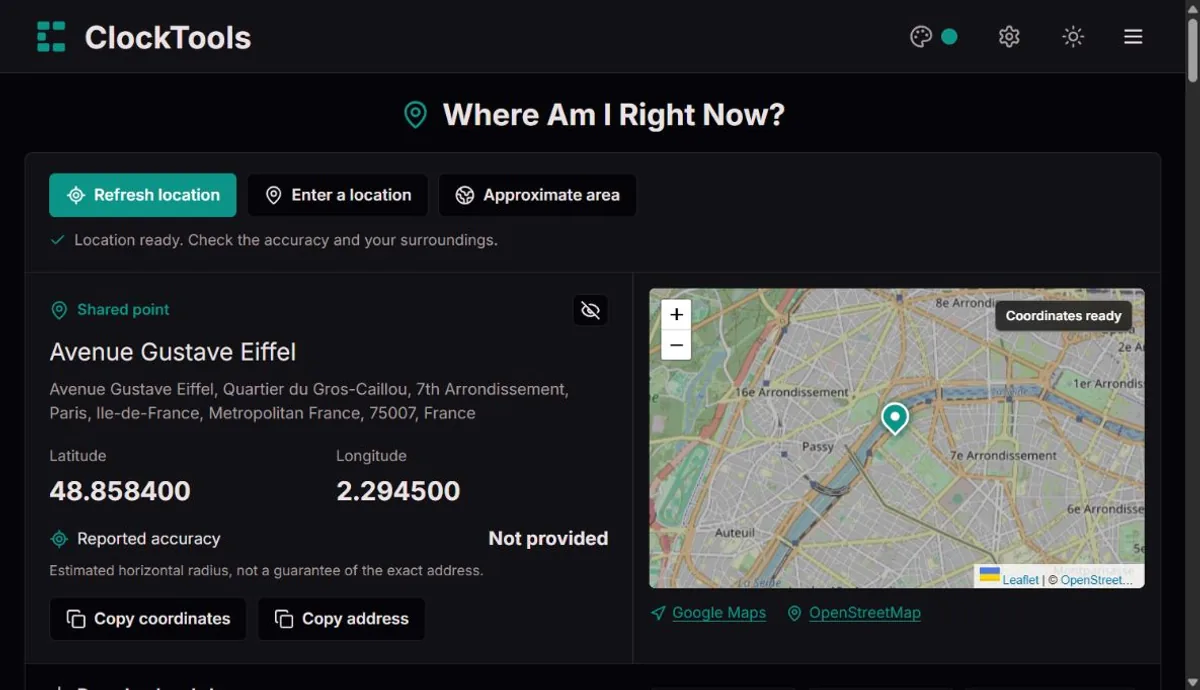Hide the shared point details with eye icon
Screen dimensions: 1200x690
coord(591,310)
